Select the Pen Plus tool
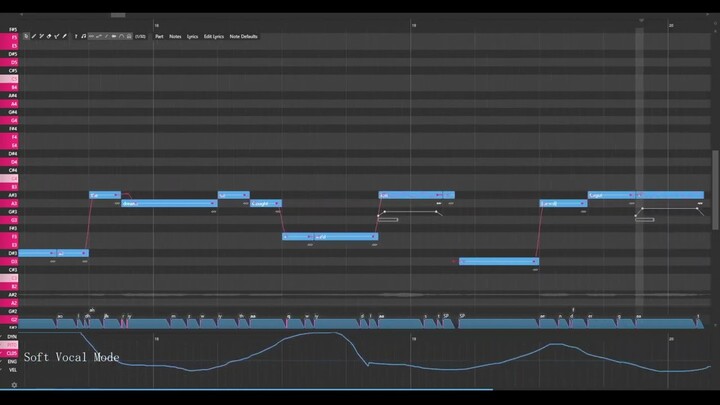Screen dimensions: 720x405 [x=41, y=36]
